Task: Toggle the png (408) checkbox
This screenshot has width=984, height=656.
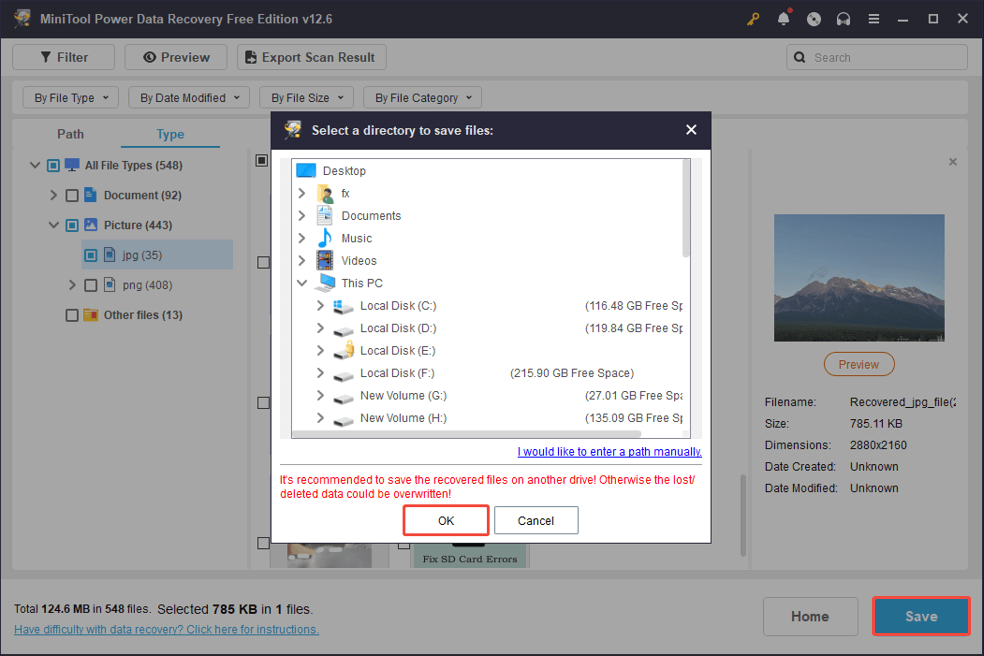Action: 91,286
